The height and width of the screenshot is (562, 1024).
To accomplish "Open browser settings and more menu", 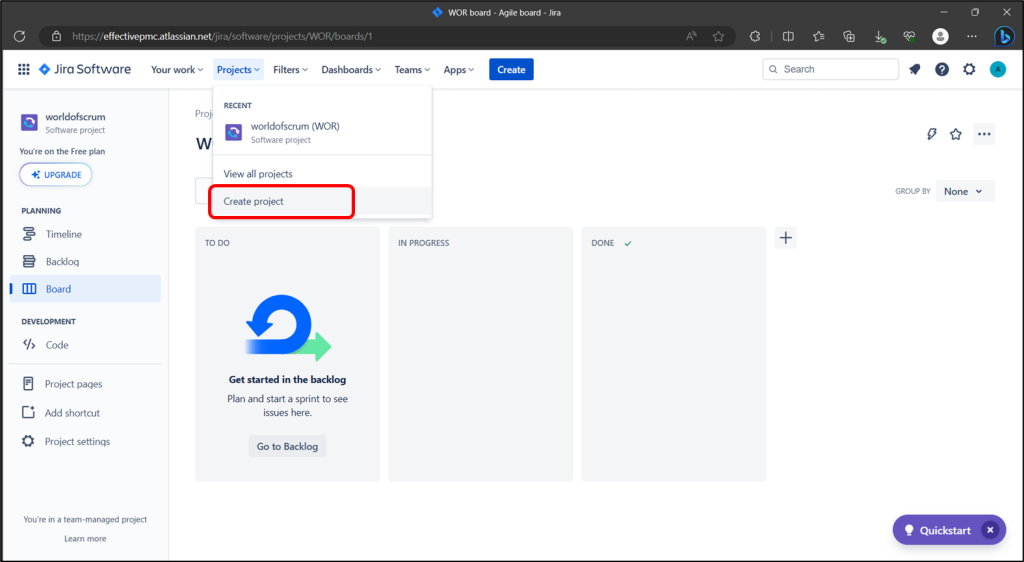I will click(972, 37).
